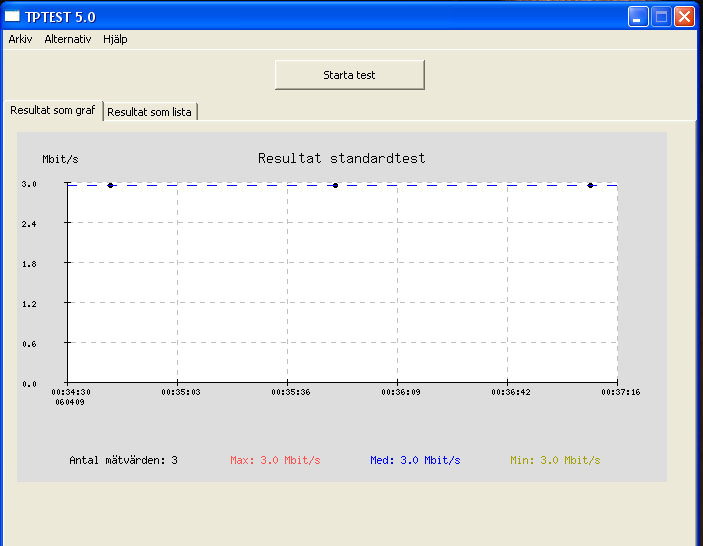The width and height of the screenshot is (703, 546).
Task: Click the 'Mbit/s' axis label
Action: [x=61, y=159]
